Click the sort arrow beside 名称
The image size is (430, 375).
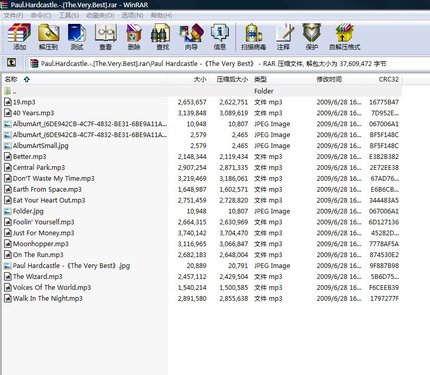click(x=27, y=79)
